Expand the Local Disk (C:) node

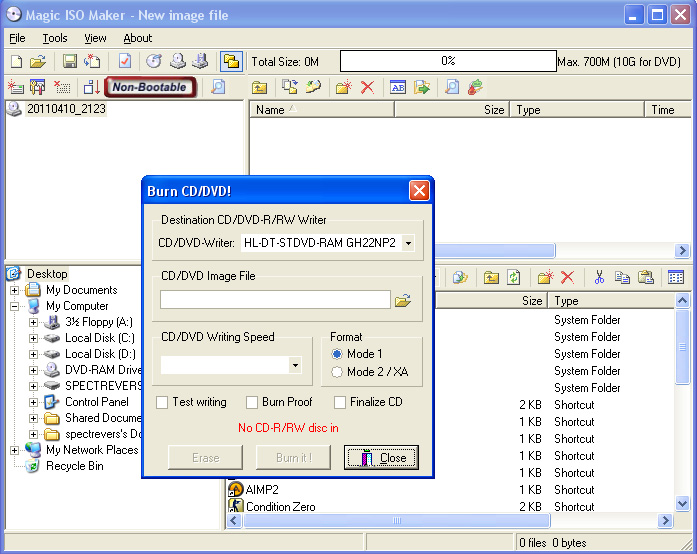[33, 338]
